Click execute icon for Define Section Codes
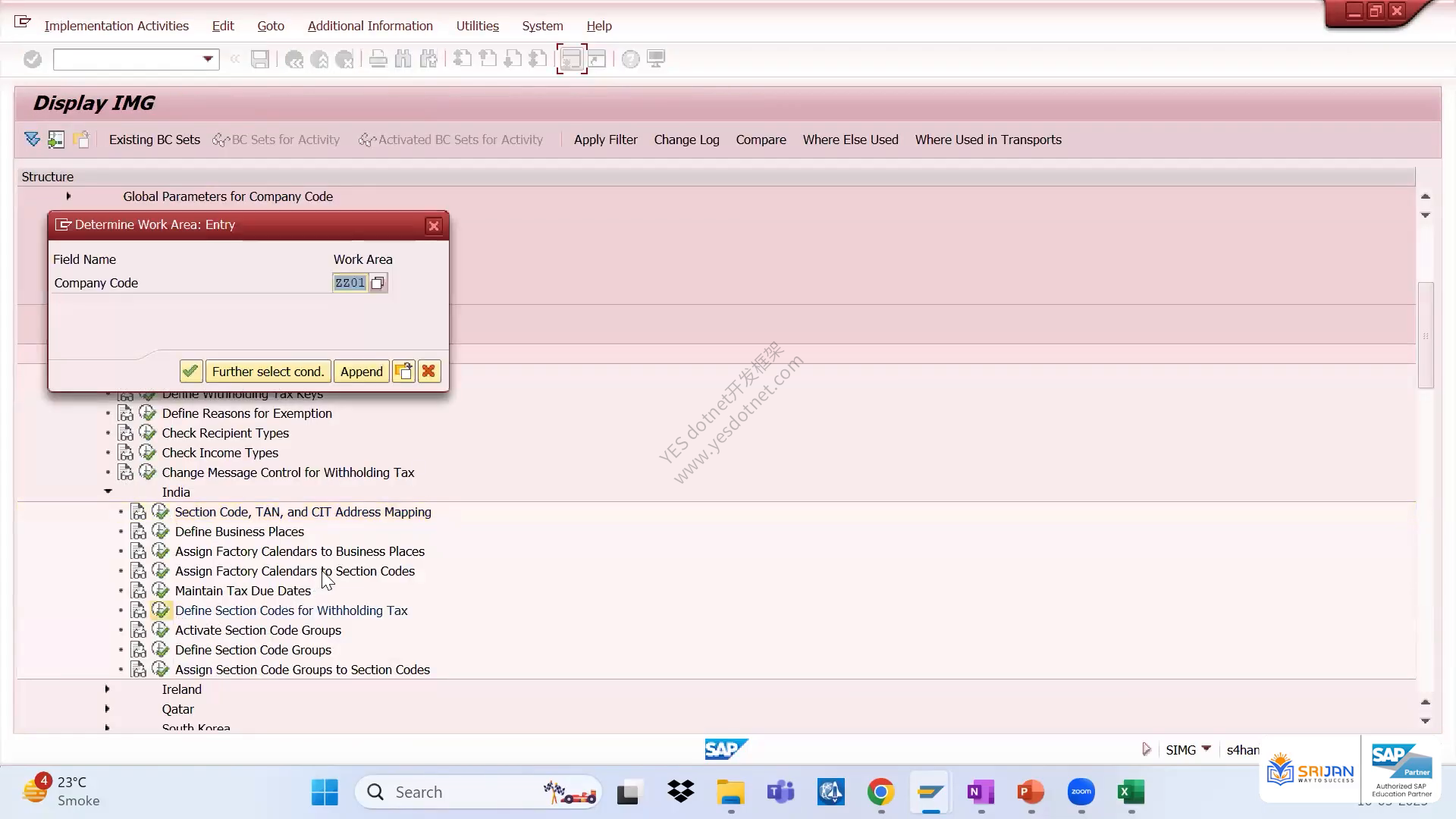This screenshot has width=1456, height=819. [160, 610]
